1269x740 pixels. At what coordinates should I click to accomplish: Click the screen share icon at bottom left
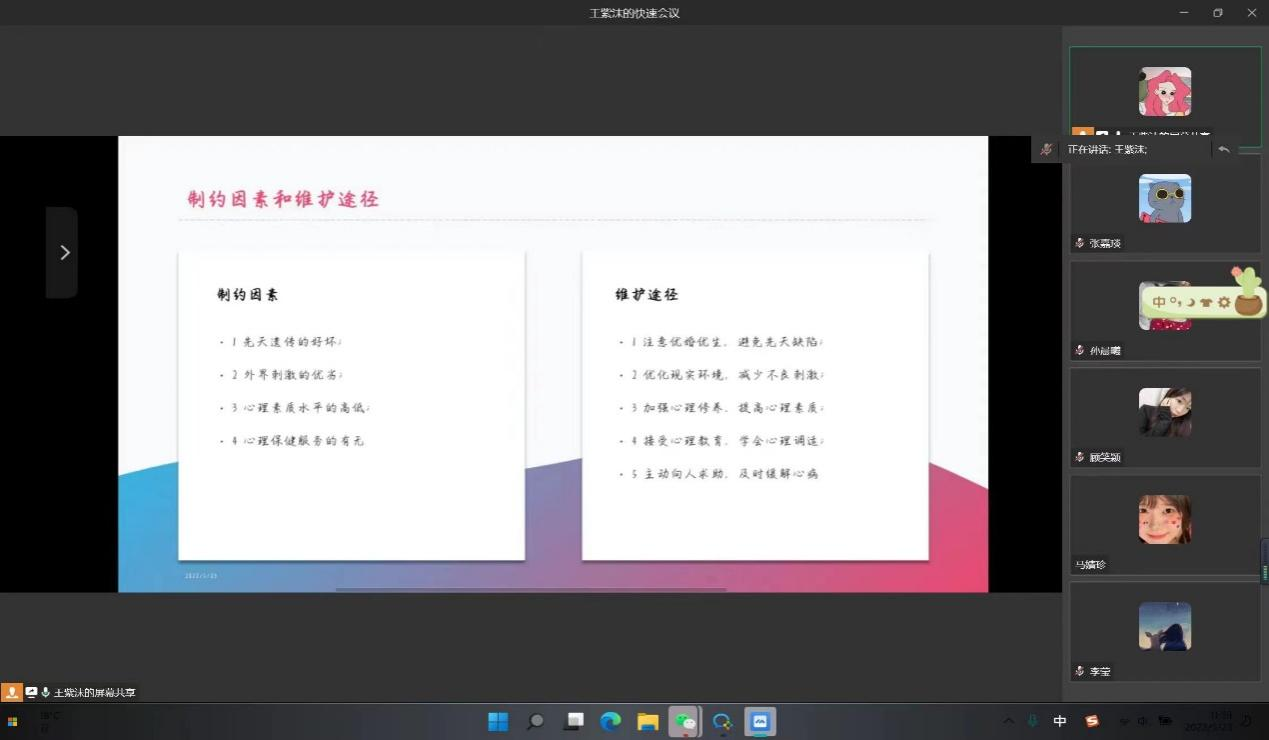31,692
